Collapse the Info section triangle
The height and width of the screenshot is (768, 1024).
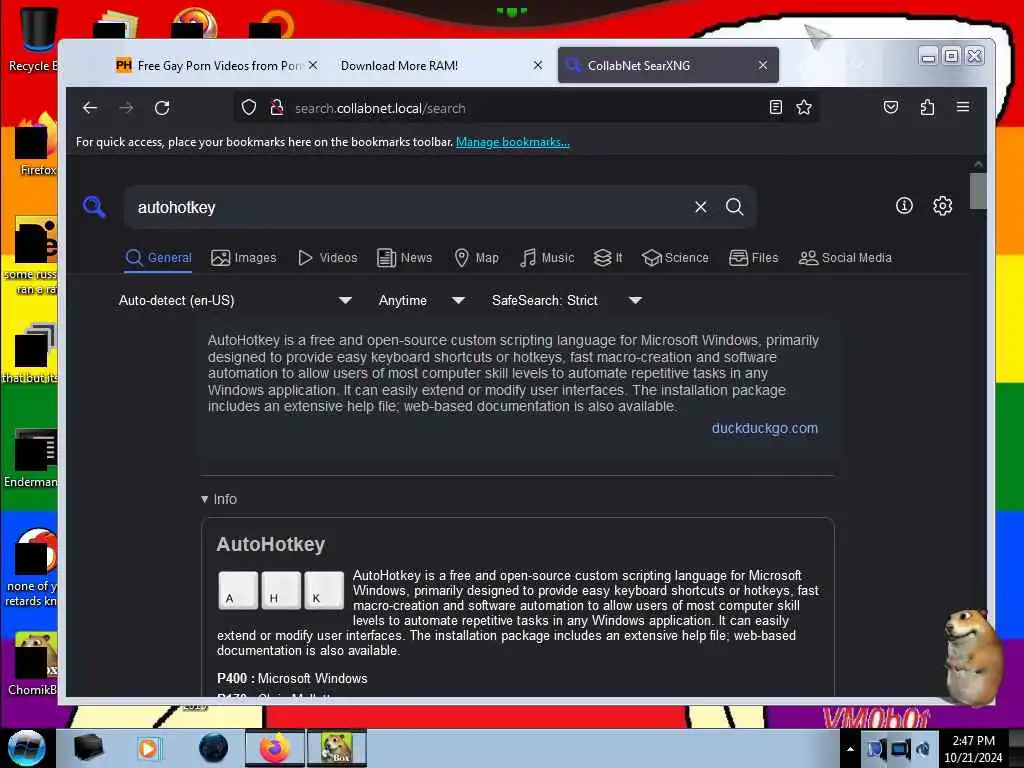[204, 499]
